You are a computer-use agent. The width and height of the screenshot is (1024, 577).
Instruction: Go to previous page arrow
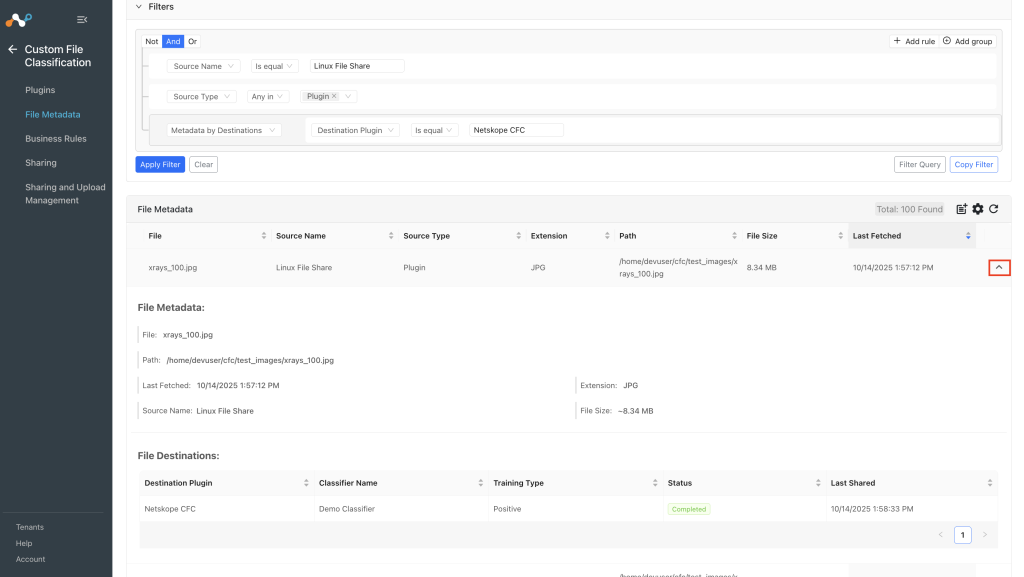[x=941, y=535]
